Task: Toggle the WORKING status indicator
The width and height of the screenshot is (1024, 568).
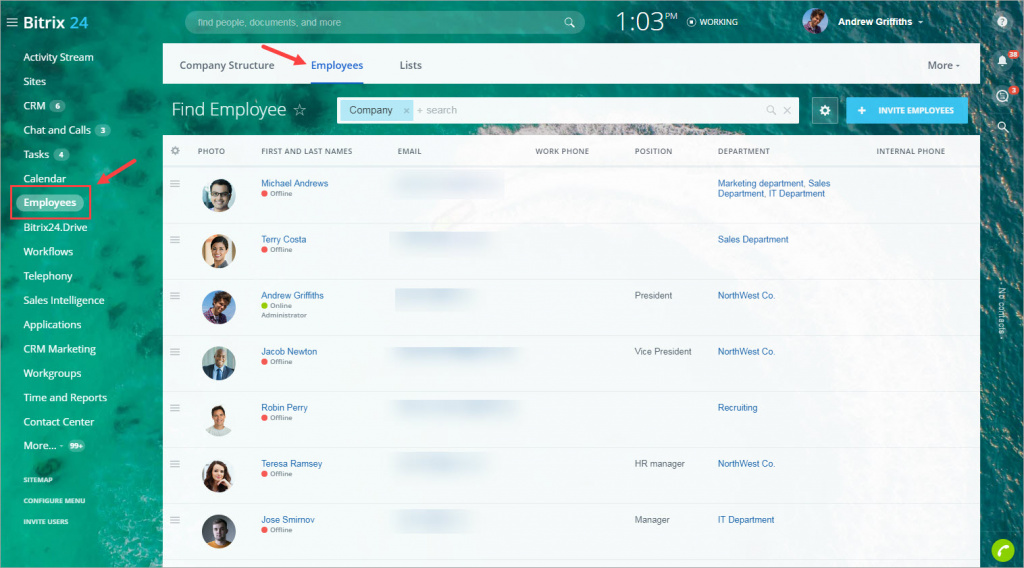Action: [x=712, y=22]
